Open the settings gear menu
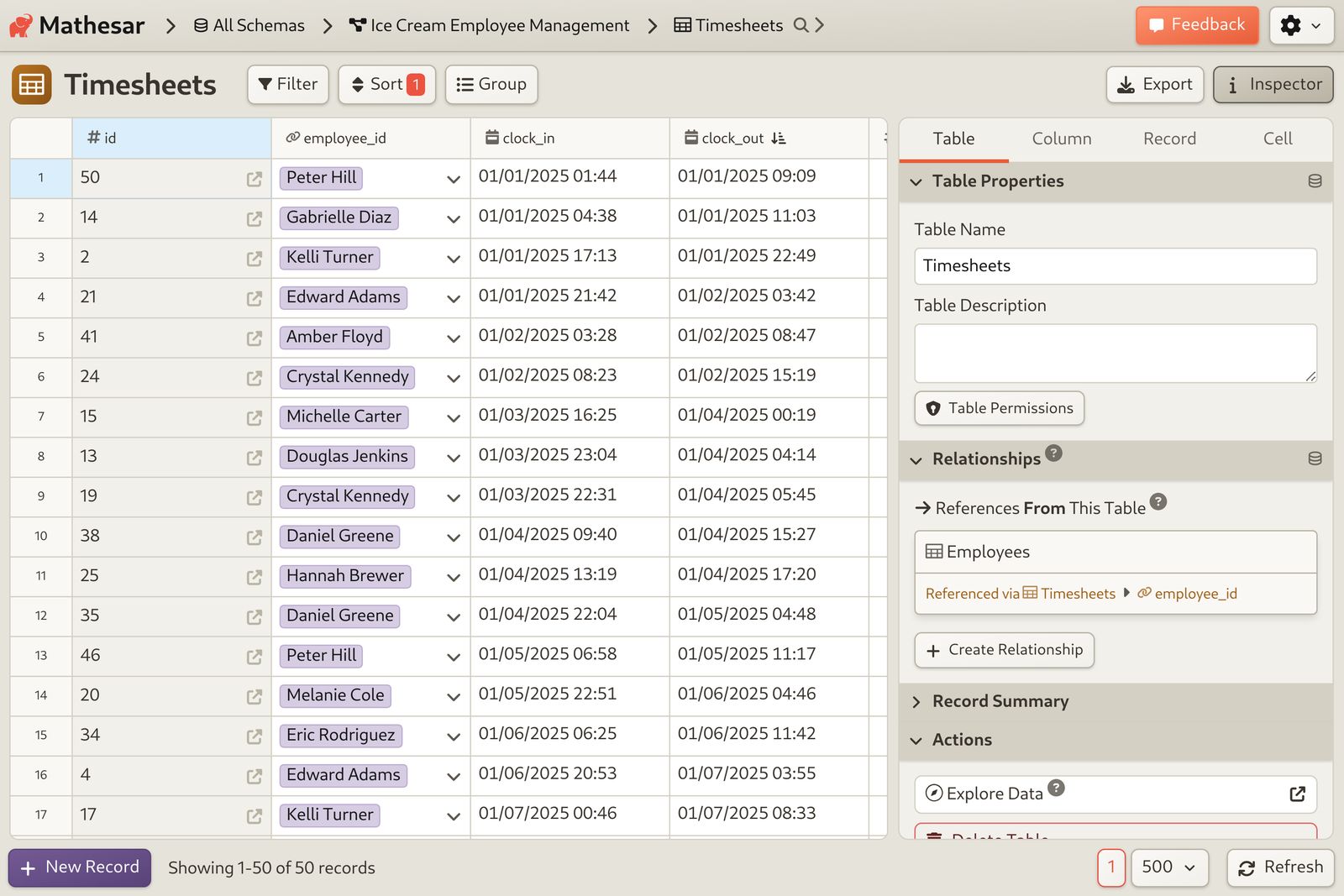The height and width of the screenshot is (896, 1344). tap(1301, 26)
